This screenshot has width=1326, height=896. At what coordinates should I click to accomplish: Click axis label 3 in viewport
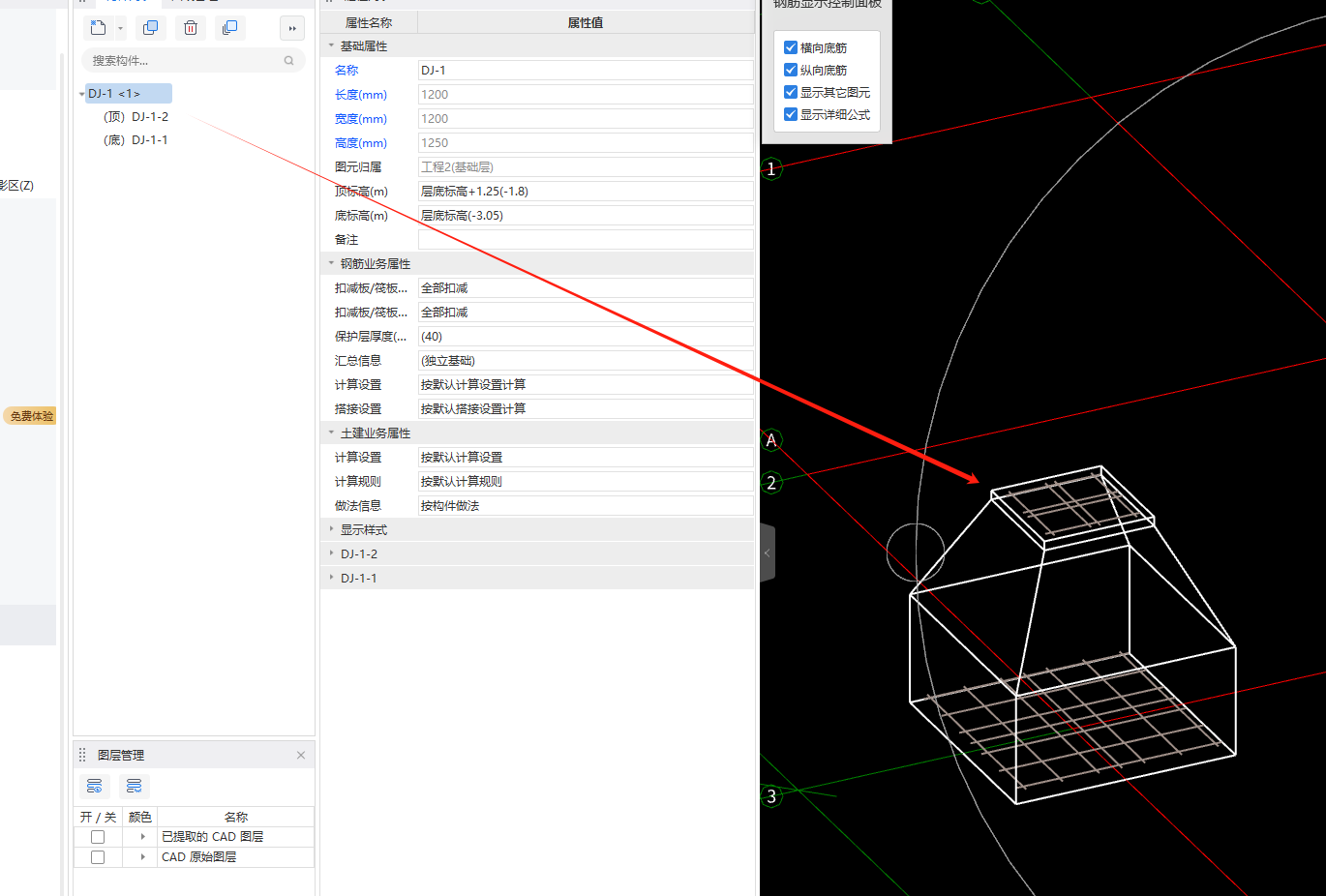click(771, 796)
